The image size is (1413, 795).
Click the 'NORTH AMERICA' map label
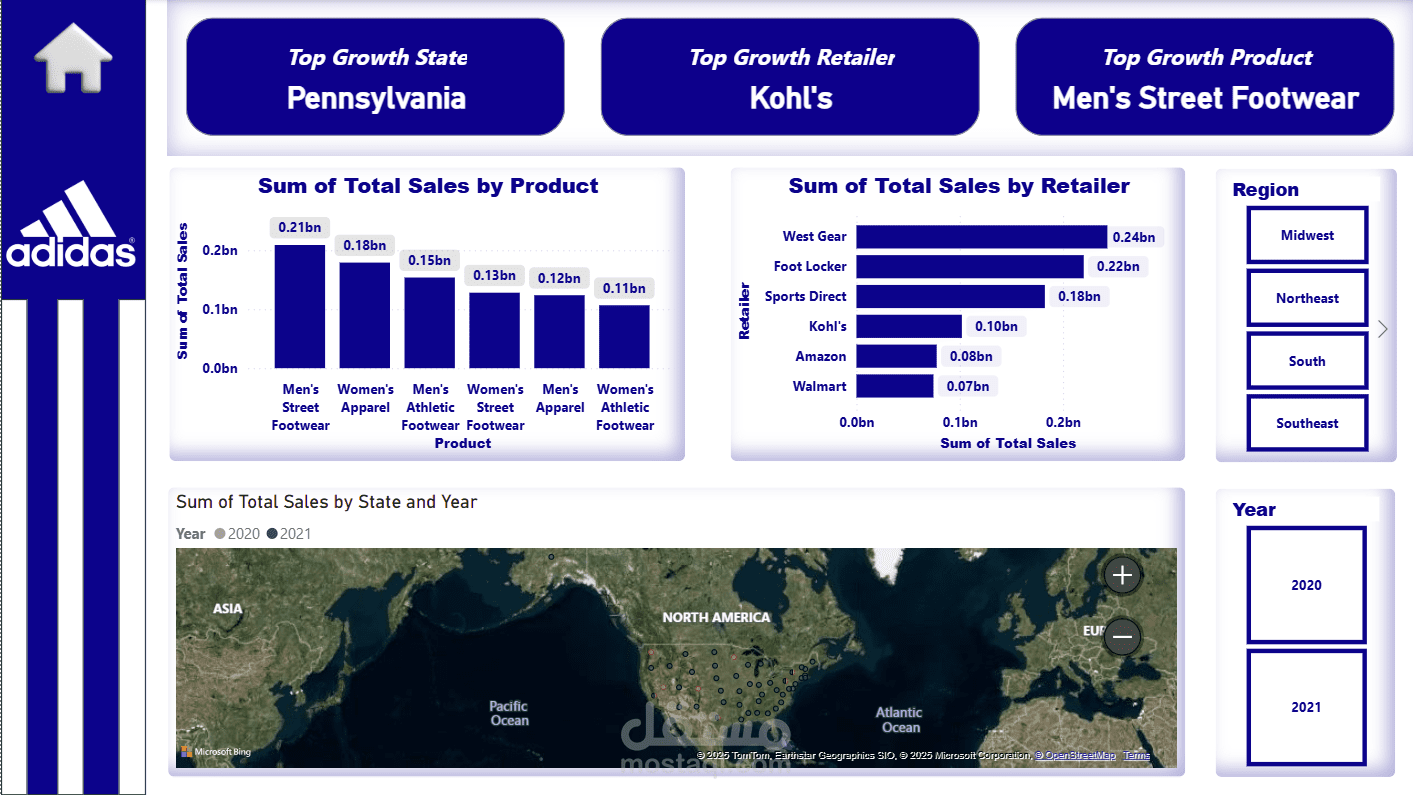pos(716,618)
